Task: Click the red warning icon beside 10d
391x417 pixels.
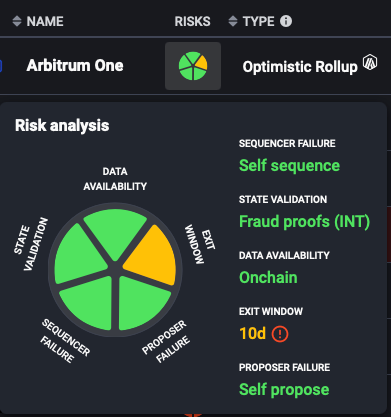Action: tap(280, 334)
